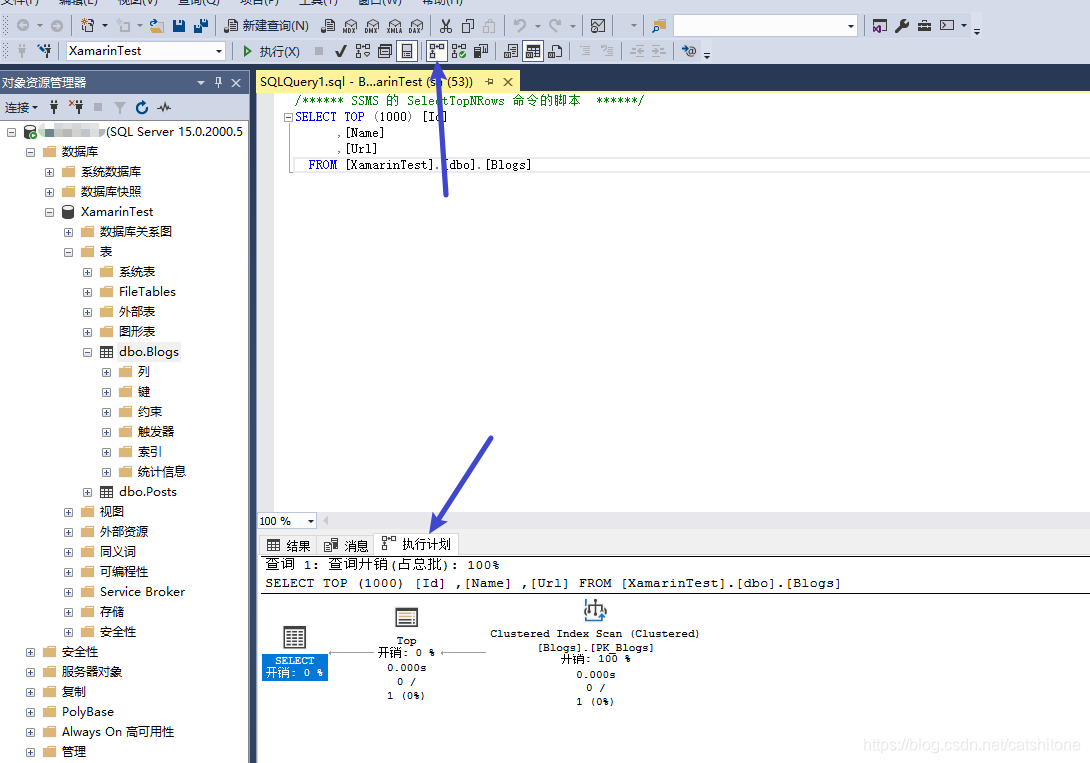Switch to the 结果 results tab
The height and width of the screenshot is (763, 1090).
pyautogui.click(x=289, y=545)
